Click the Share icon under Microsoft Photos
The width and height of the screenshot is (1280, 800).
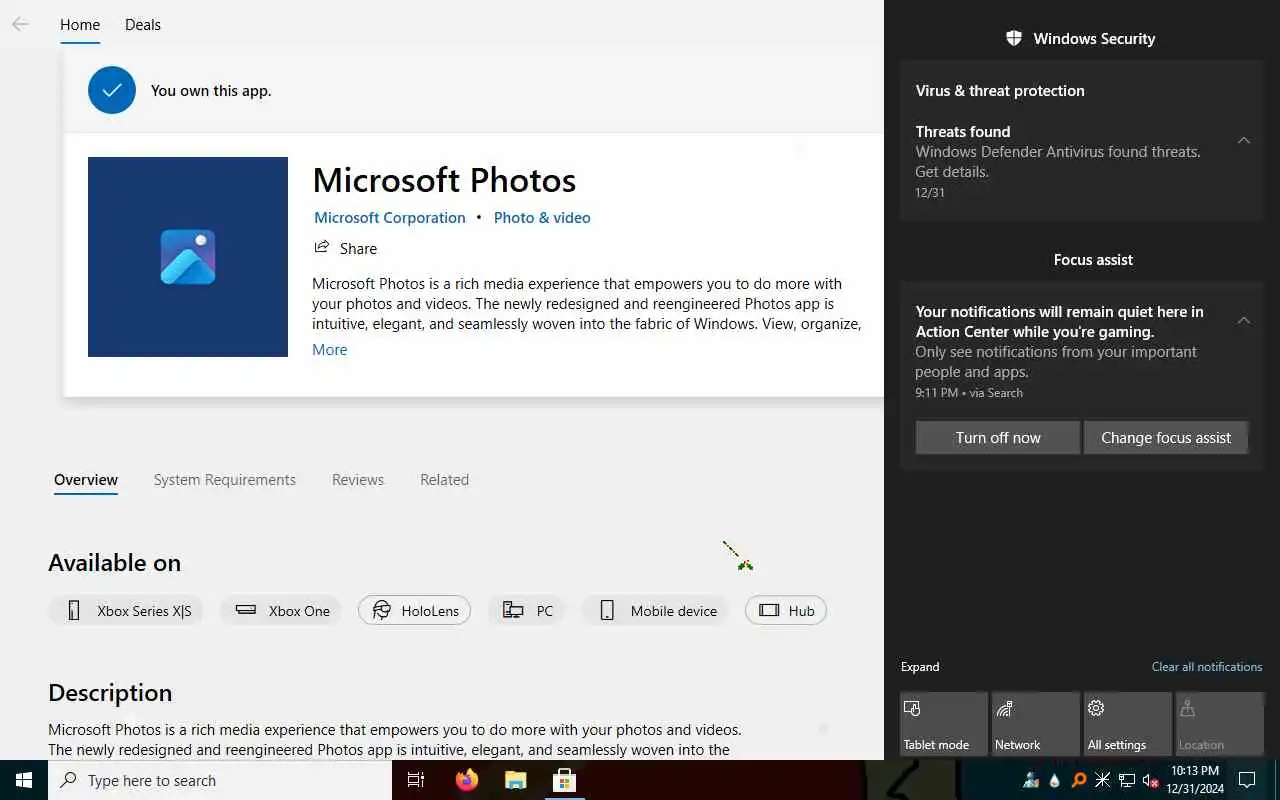[x=321, y=247]
